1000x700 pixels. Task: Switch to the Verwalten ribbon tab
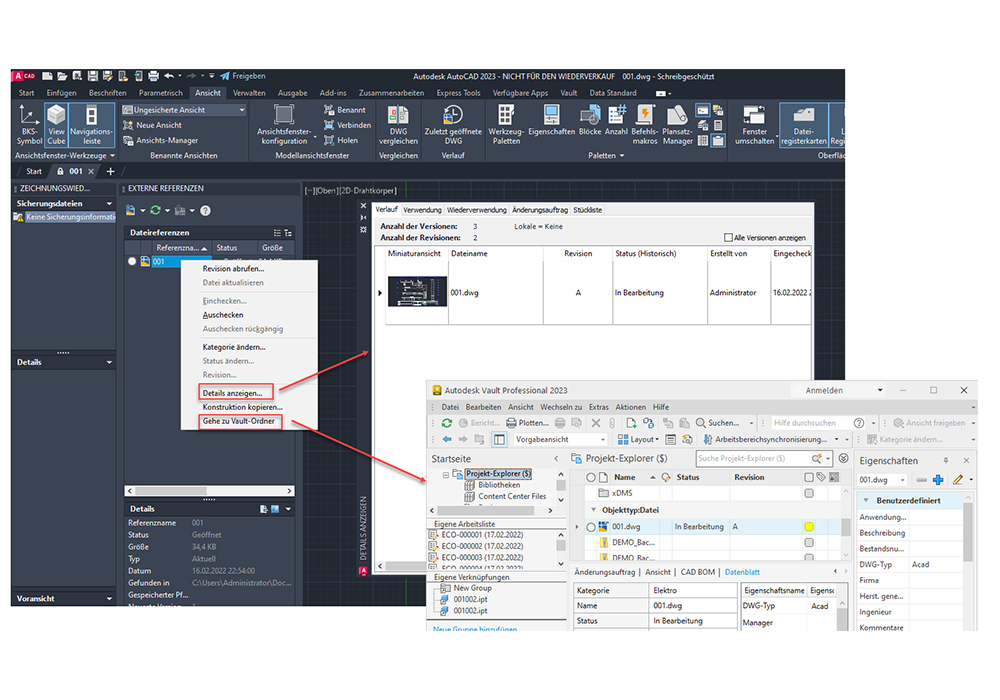[250, 93]
